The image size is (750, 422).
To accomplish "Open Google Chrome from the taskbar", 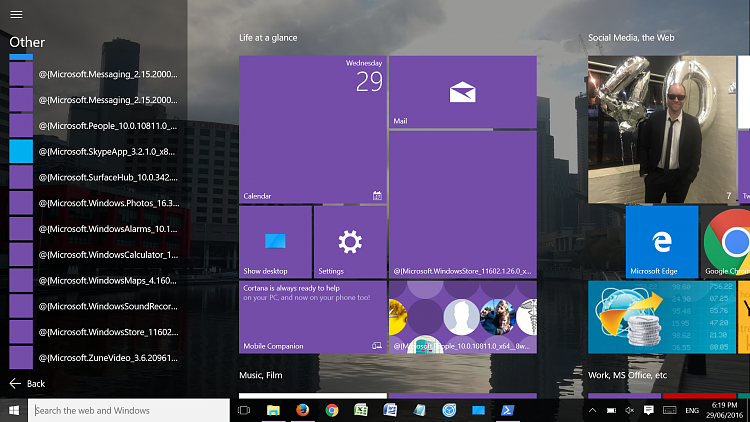I will [x=331, y=410].
